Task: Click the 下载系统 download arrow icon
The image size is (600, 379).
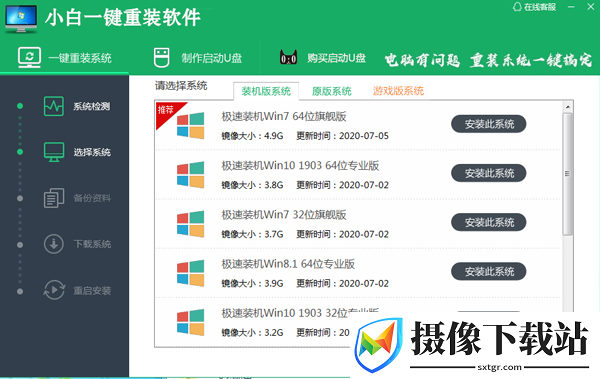Action: [54, 244]
